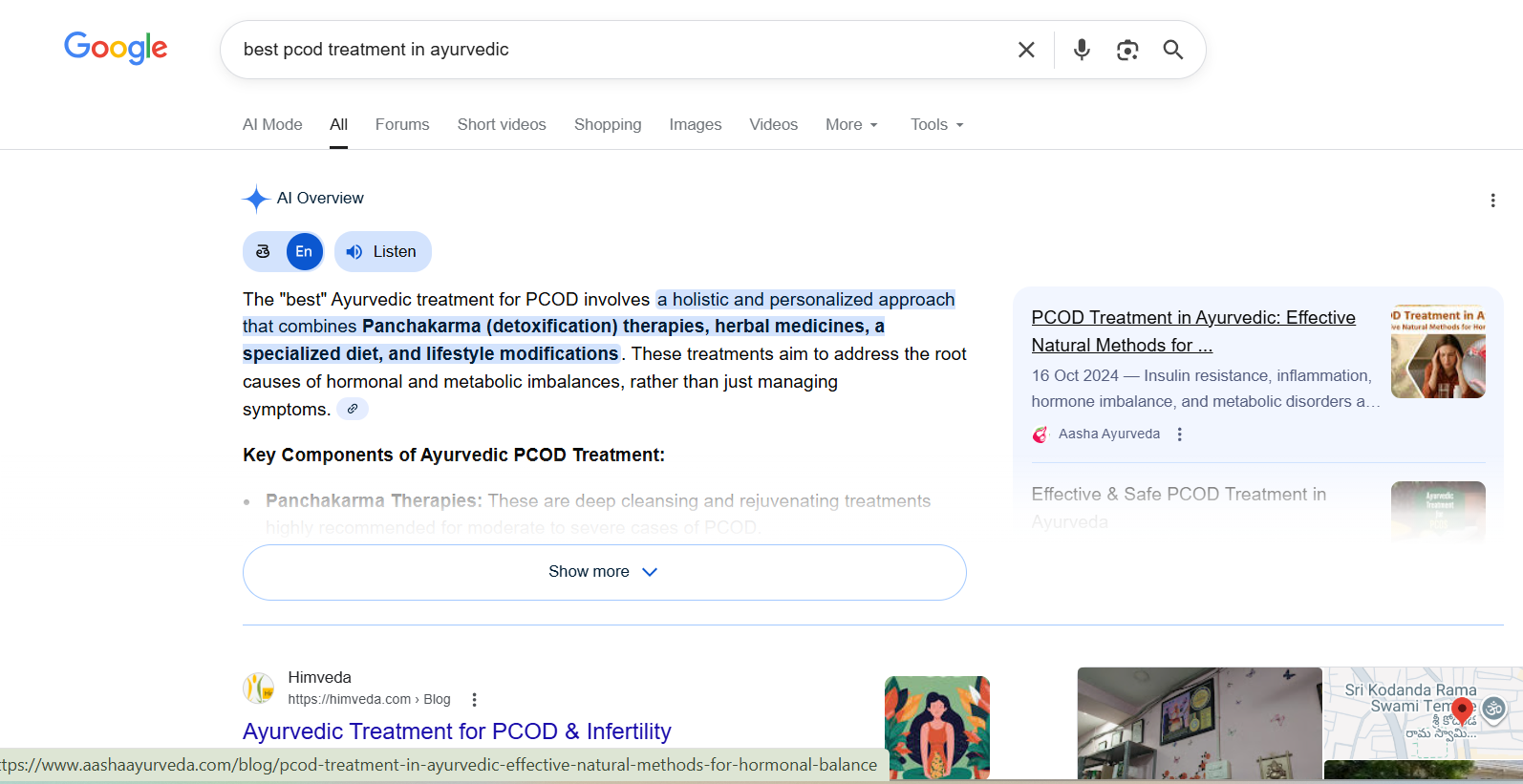
Task: Select English (En) language toggle
Action: click(304, 252)
